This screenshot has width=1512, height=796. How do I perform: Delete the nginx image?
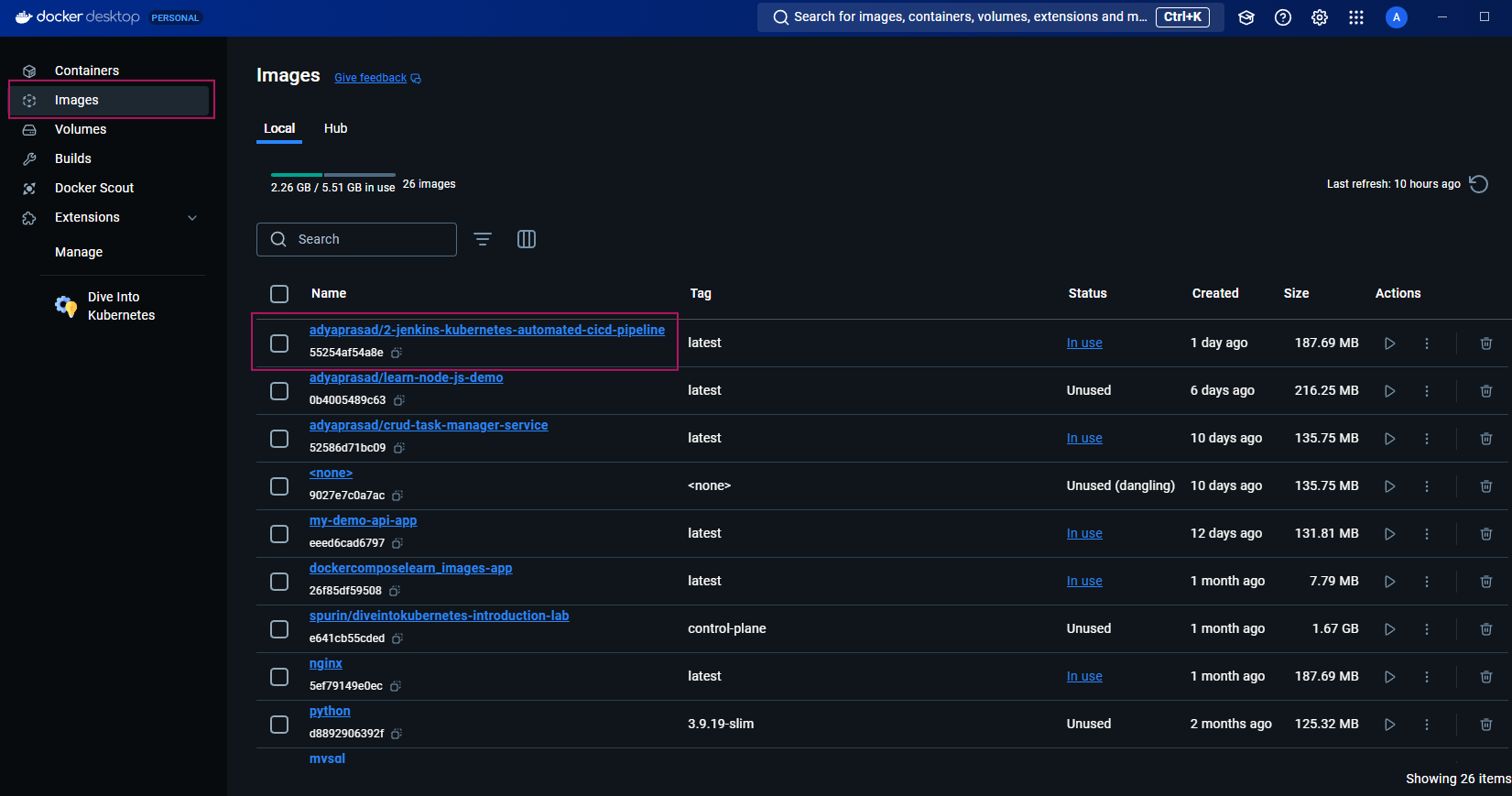[x=1486, y=677]
